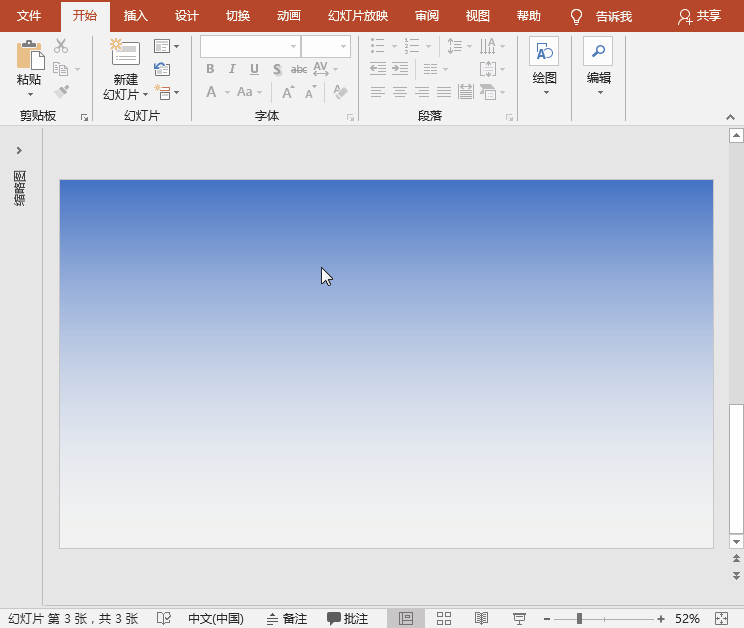The height and width of the screenshot is (628, 744).
Task: Click the Editing (编辑) magnifier icon
Action: tap(599, 52)
